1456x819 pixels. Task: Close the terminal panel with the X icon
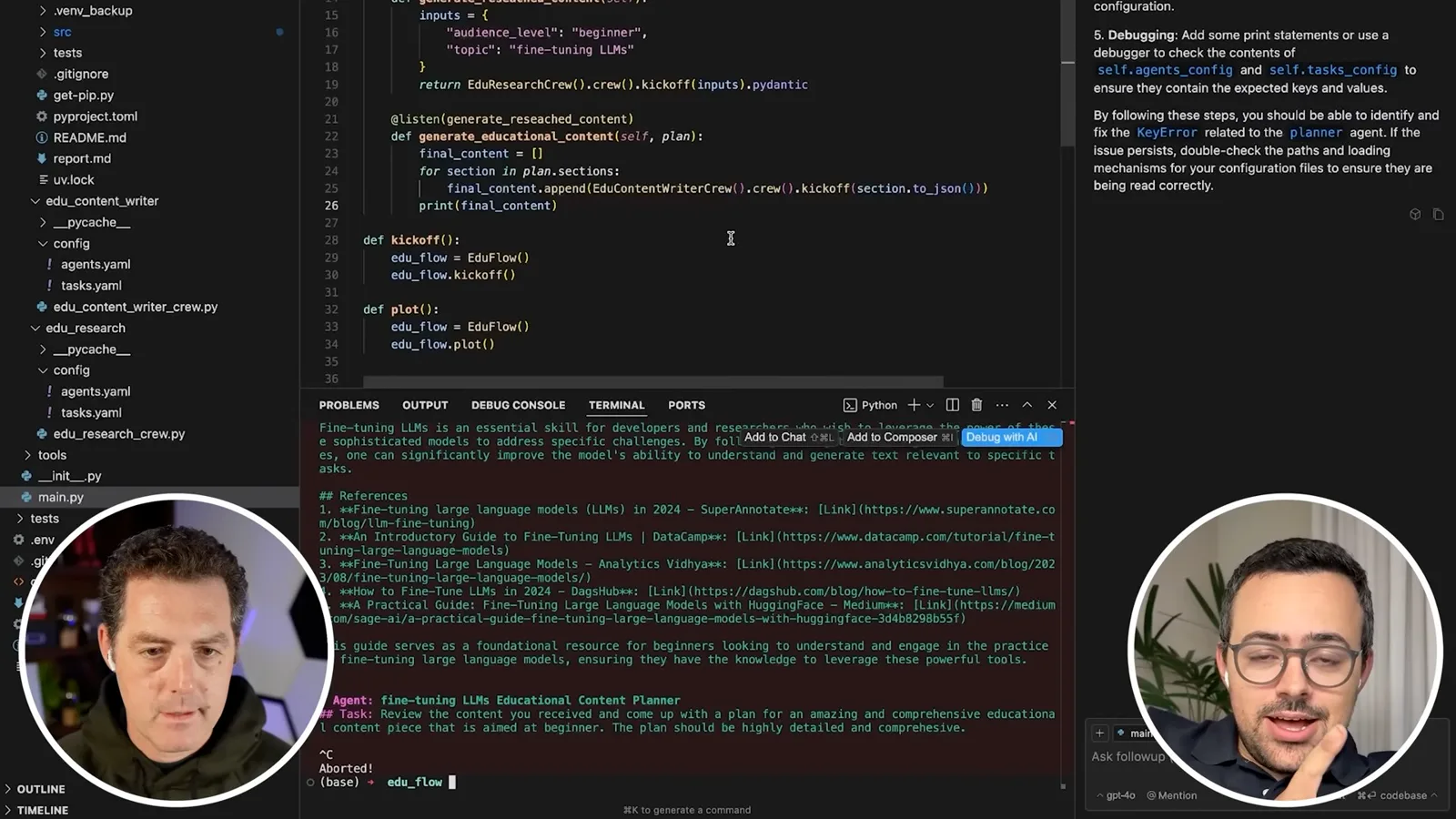[1052, 405]
